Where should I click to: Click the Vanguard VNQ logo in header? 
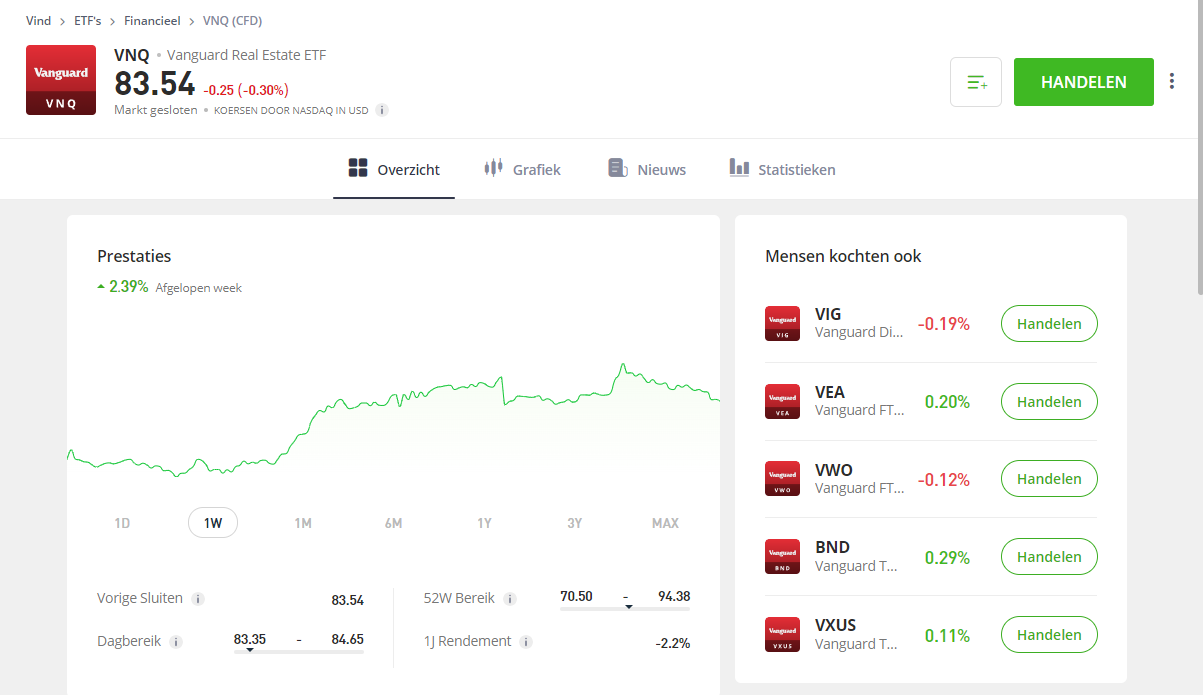(61, 80)
